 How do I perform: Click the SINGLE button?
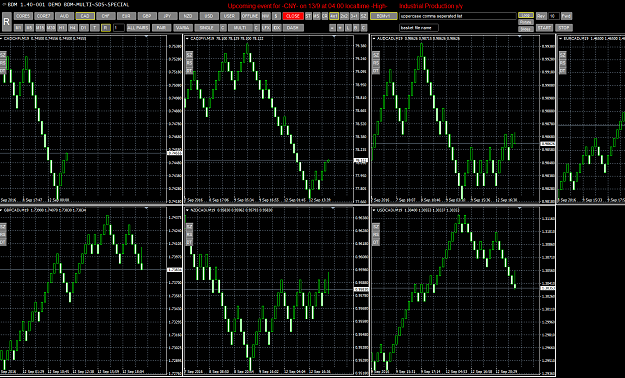point(206,28)
